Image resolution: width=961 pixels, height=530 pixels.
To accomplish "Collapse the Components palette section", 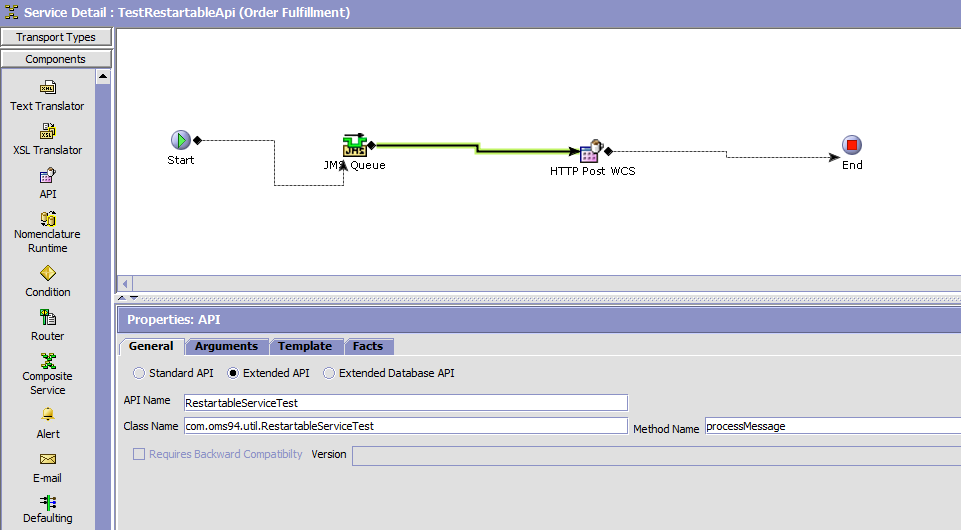I will click(56, 59).
